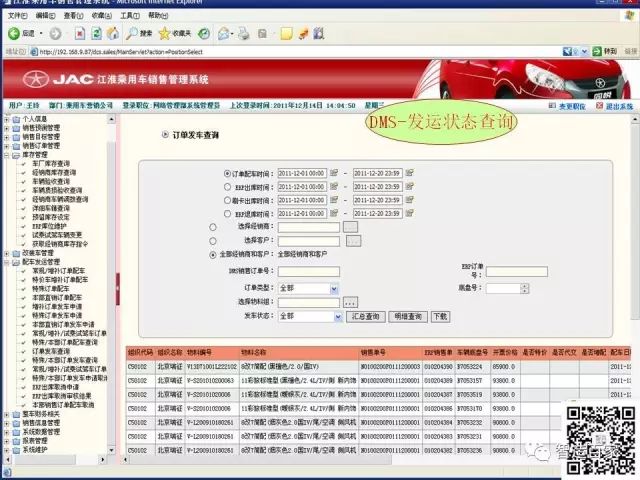Click the browse button beside 选择经销商
The image size is (640, 480).
coord(351,227)
